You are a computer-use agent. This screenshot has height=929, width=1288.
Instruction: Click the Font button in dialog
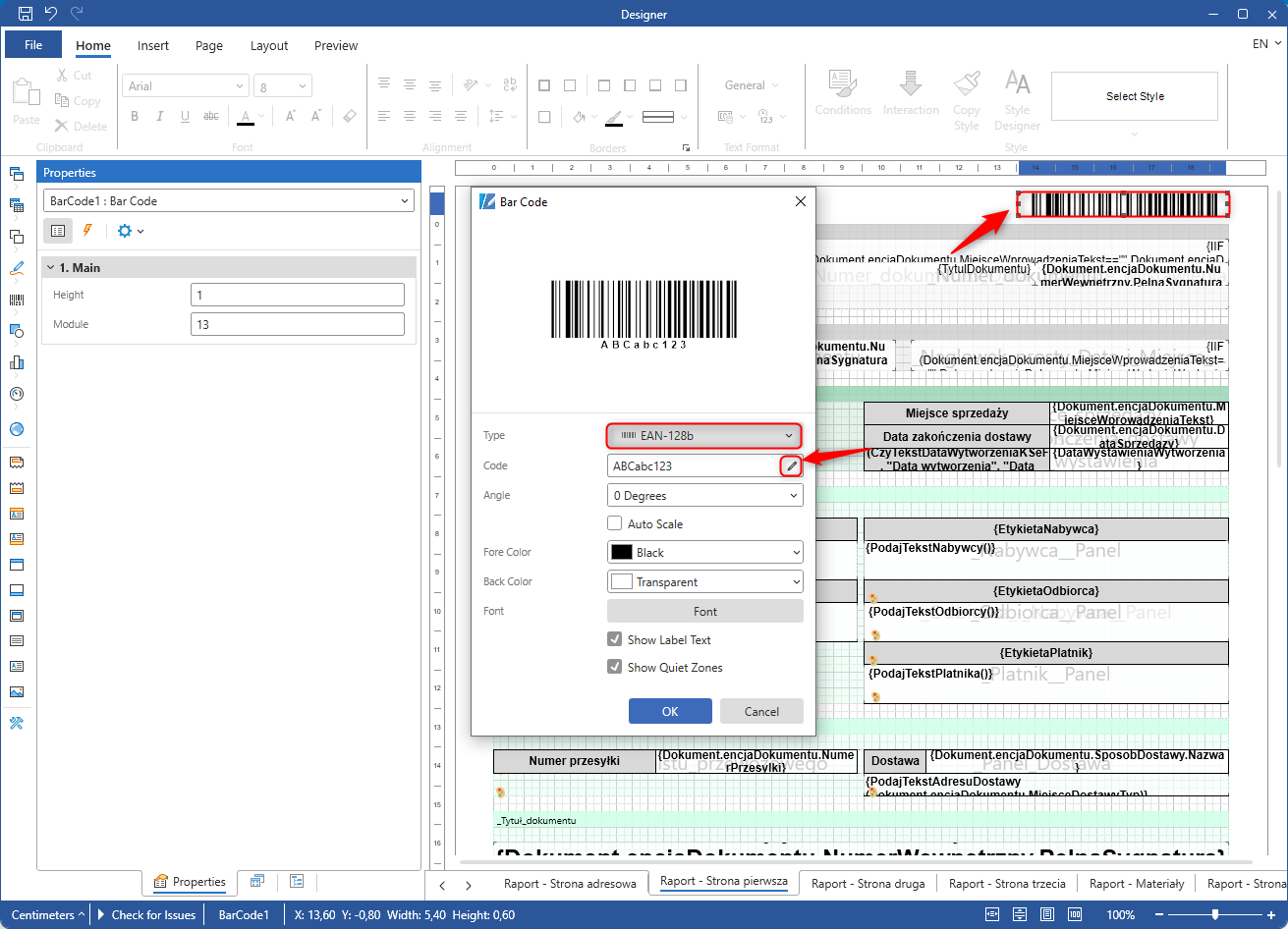click(704, 612)
